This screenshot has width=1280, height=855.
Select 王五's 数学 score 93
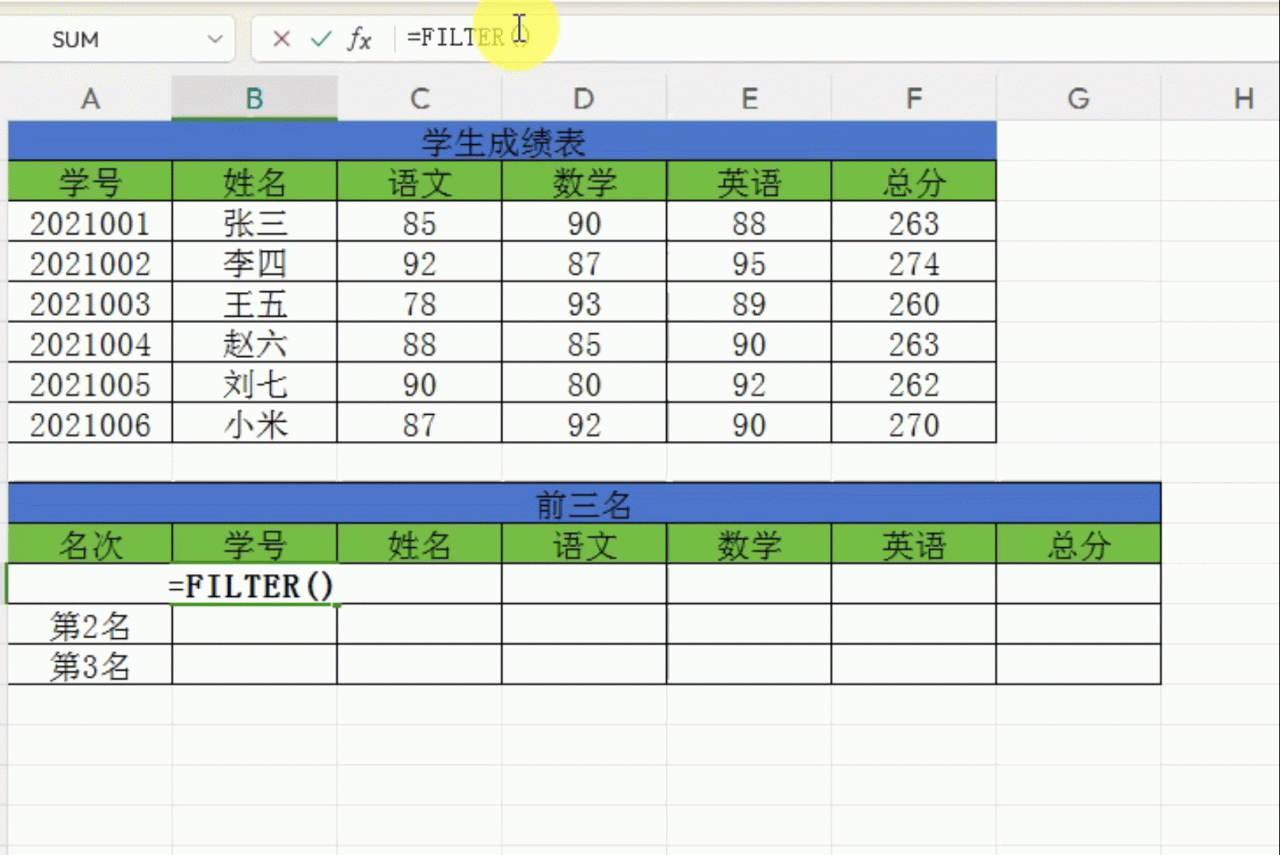click(x=584, y=302)
